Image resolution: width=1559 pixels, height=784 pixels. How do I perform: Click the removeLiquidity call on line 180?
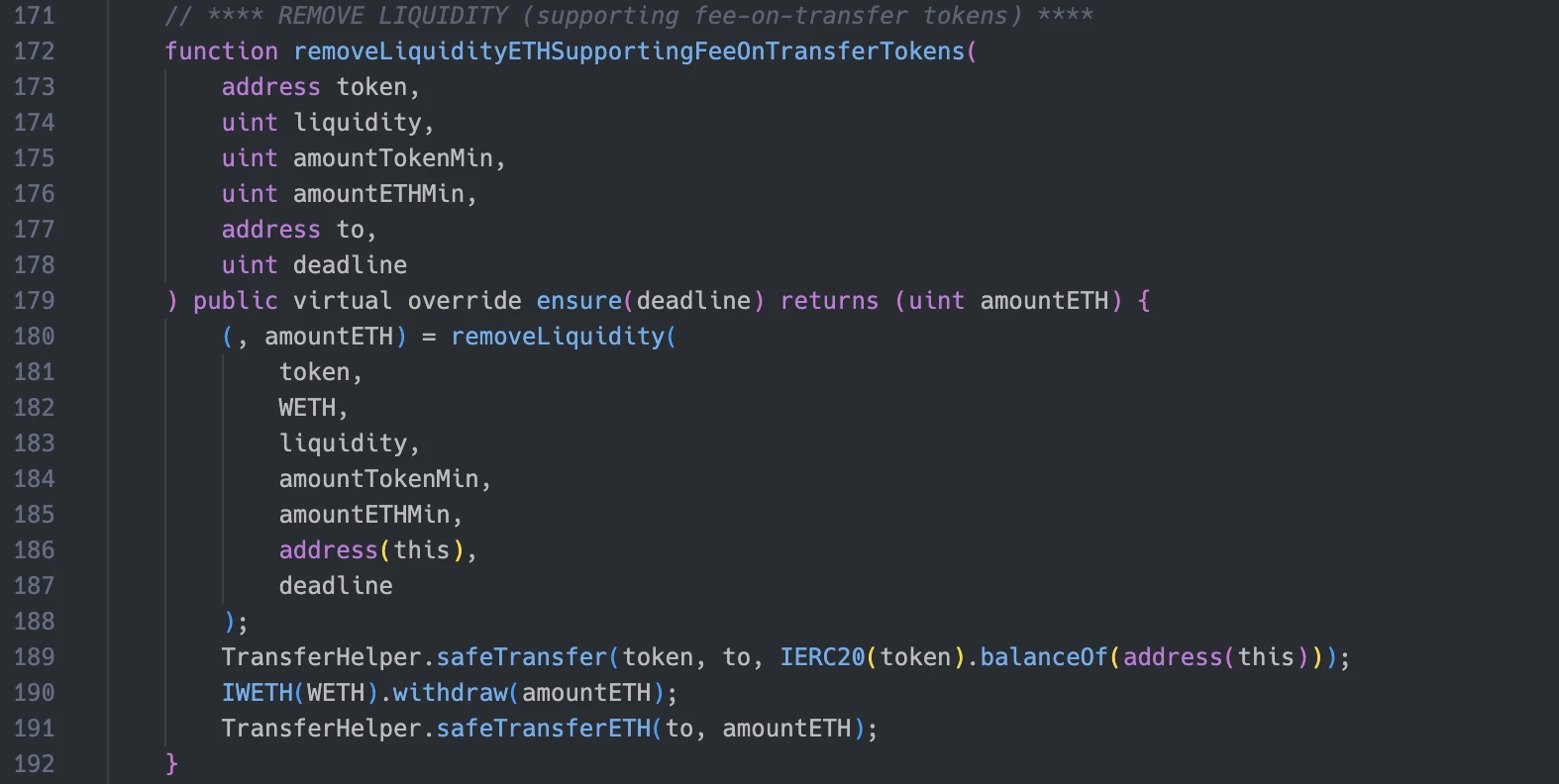click(558, 337)
